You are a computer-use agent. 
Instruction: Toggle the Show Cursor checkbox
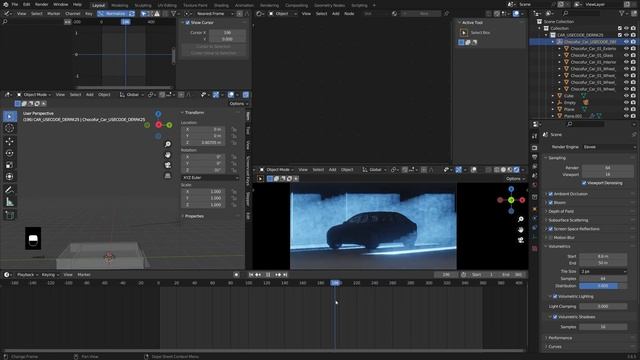(187, 22)
